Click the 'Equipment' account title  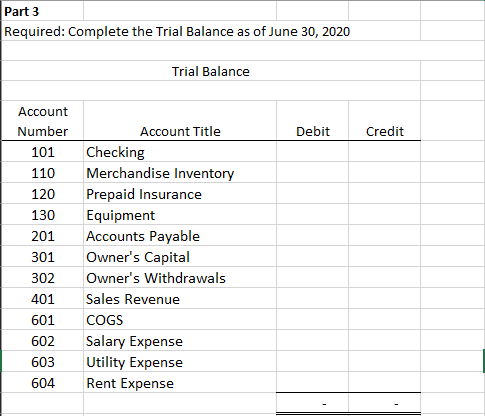pyautogui.click(x=121, y=216)
